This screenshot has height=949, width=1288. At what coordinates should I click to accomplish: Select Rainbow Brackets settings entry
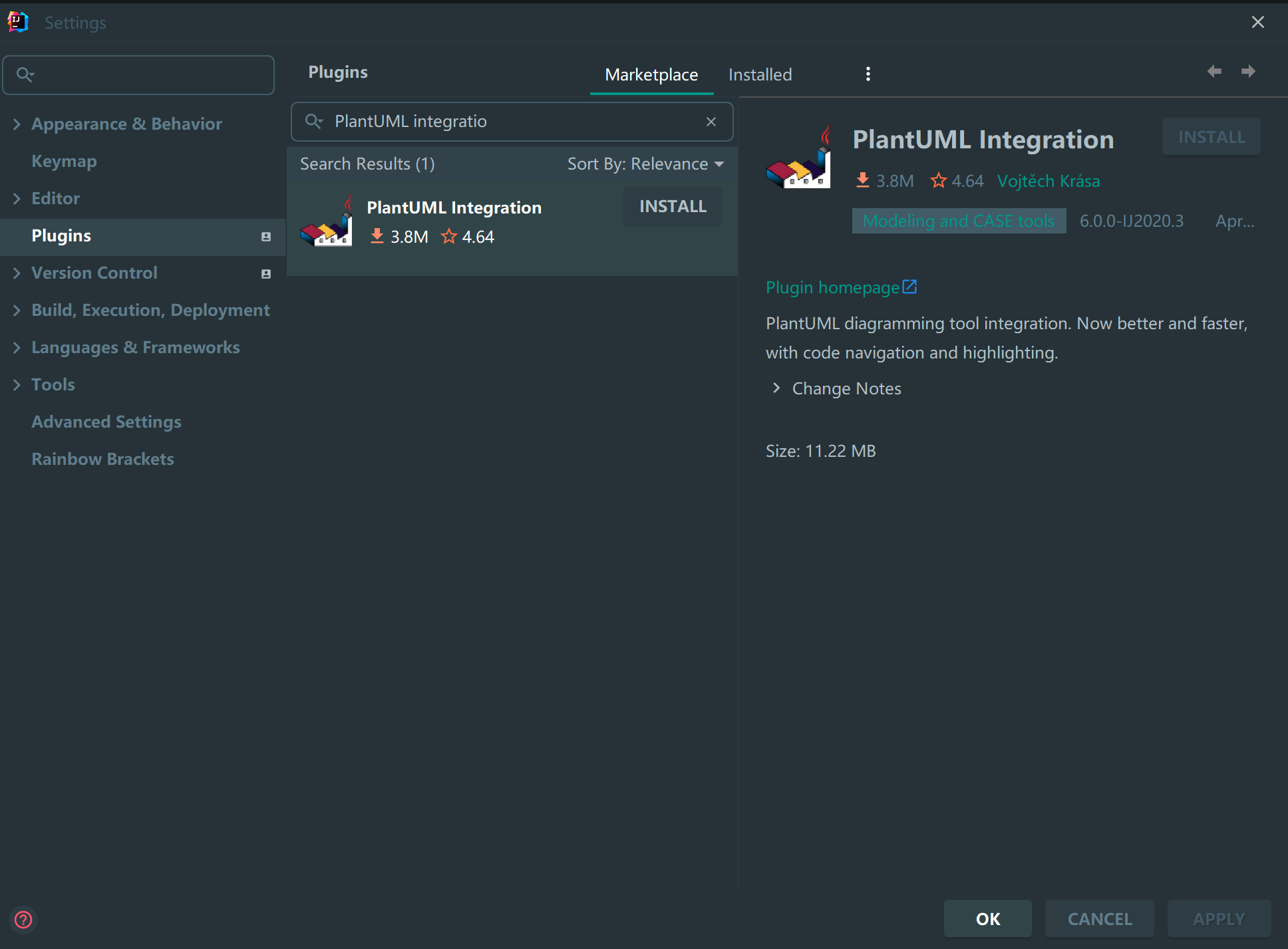click(102, 459)
